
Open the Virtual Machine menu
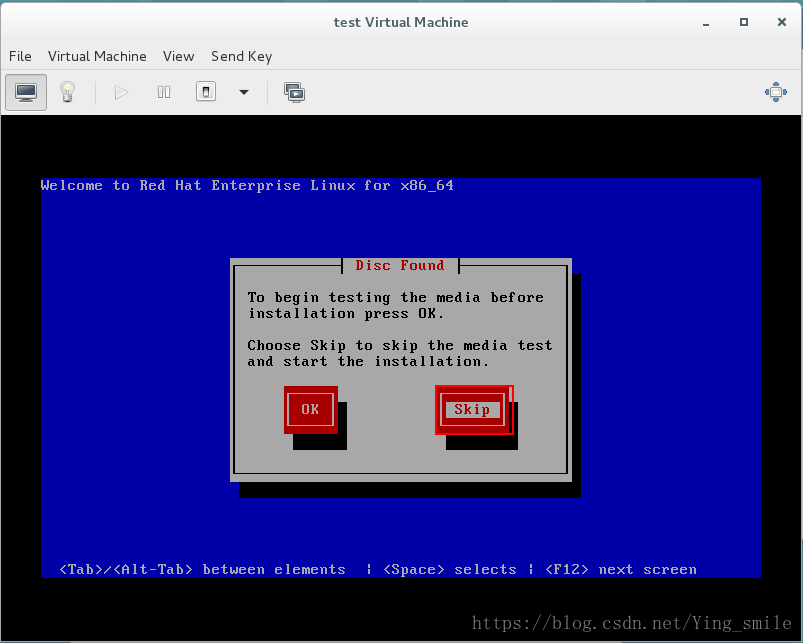97,56
